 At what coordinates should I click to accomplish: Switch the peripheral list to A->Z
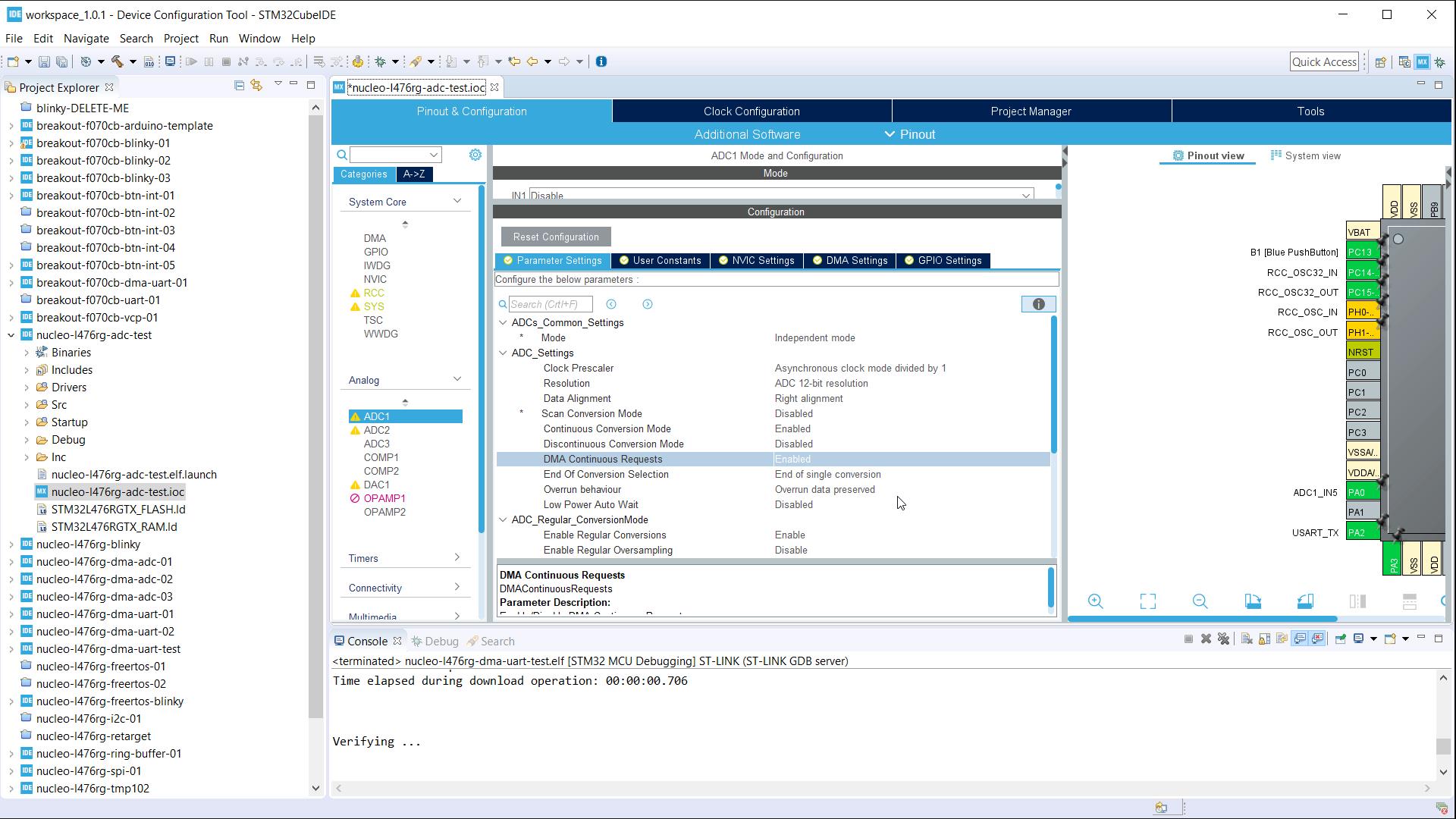(x=414, y=174)
